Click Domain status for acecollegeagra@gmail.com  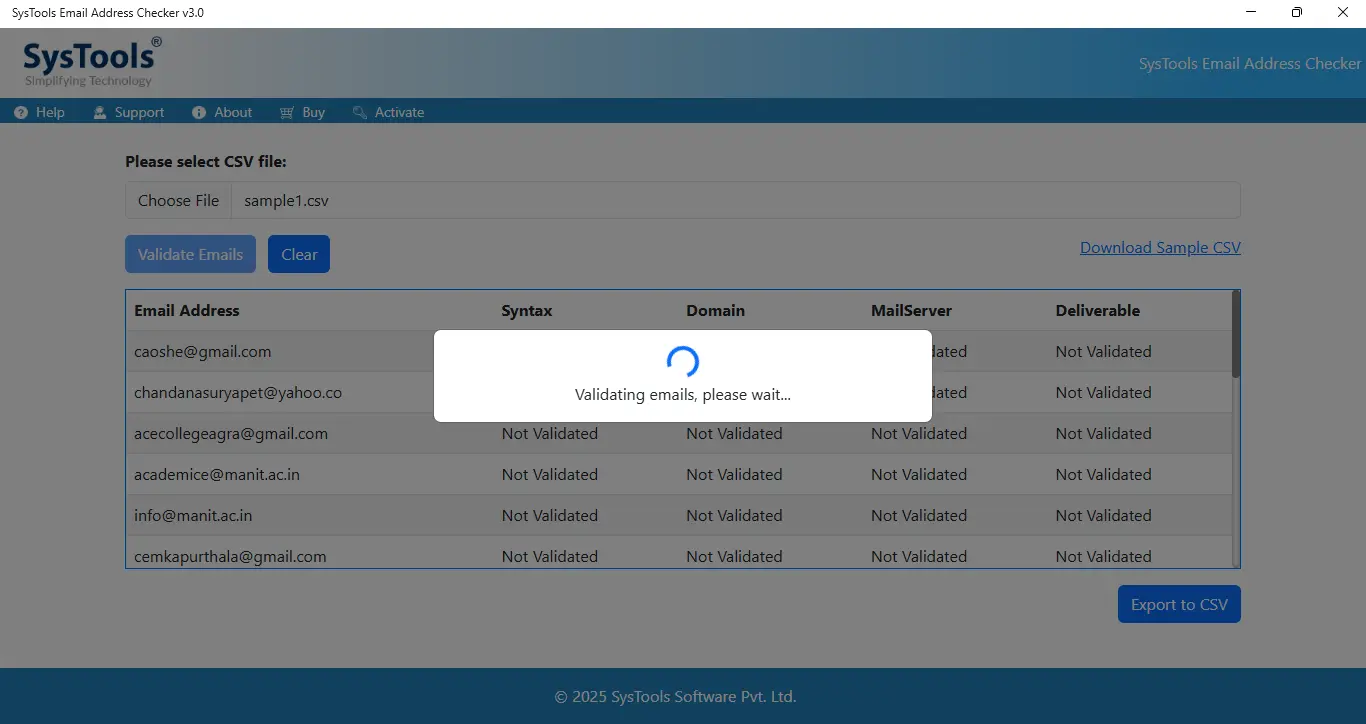[734, 434]
